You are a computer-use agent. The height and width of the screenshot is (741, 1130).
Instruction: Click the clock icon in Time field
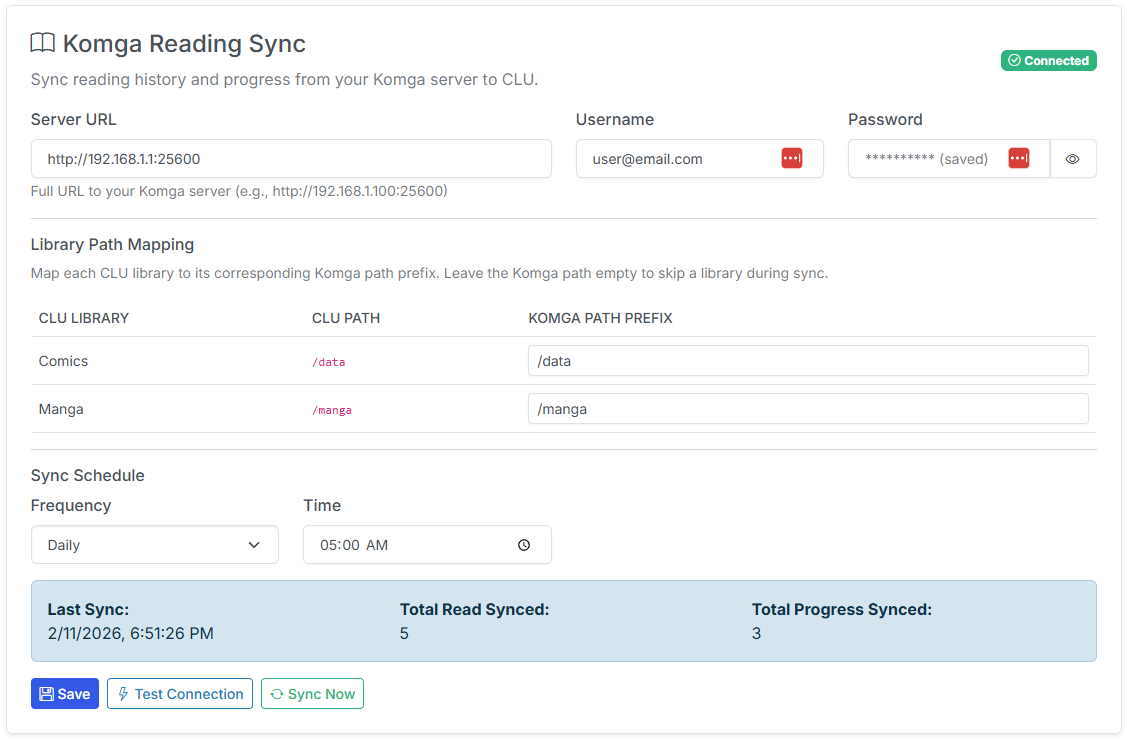(x=524, y=545)
